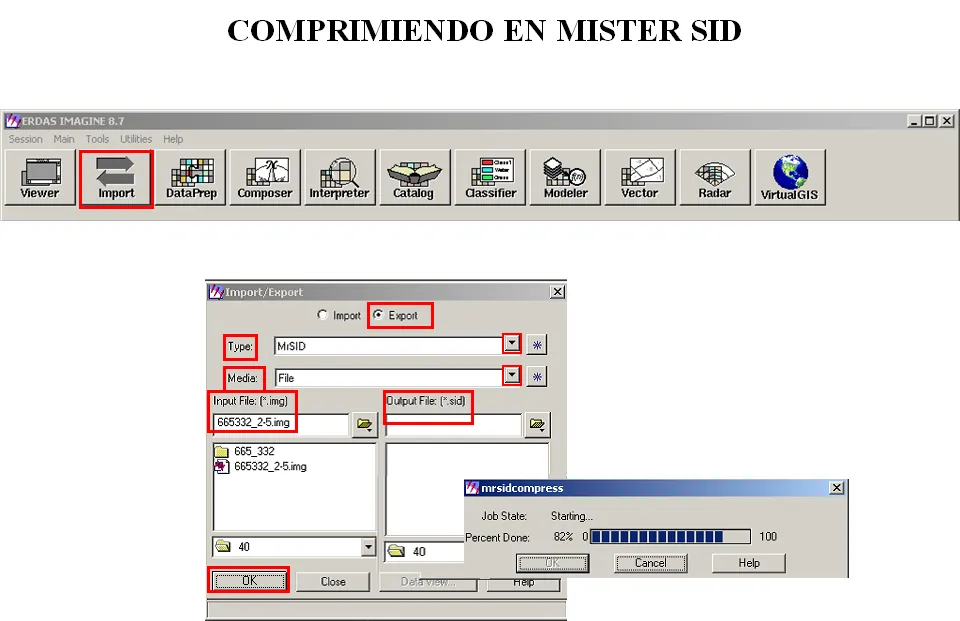
Task: Open the Catalog module
Action: coord(414,178)
